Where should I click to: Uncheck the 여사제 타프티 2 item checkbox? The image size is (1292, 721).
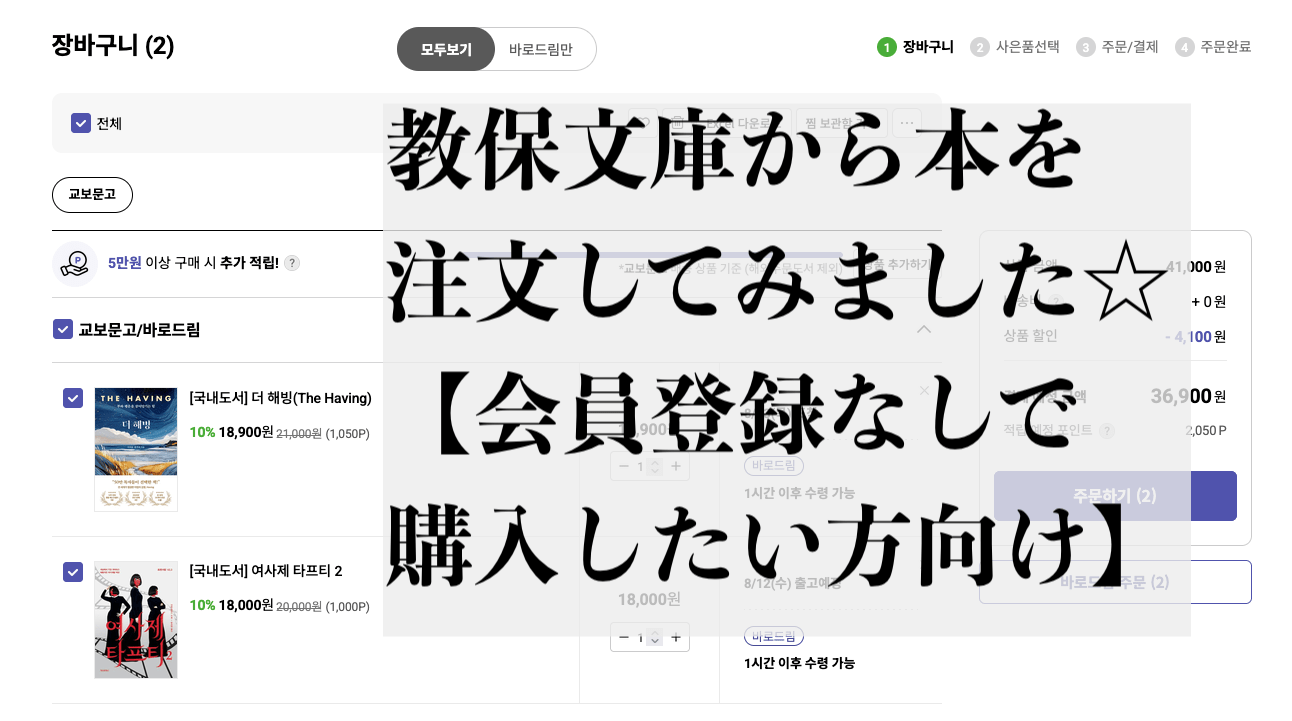coord(73,572)
